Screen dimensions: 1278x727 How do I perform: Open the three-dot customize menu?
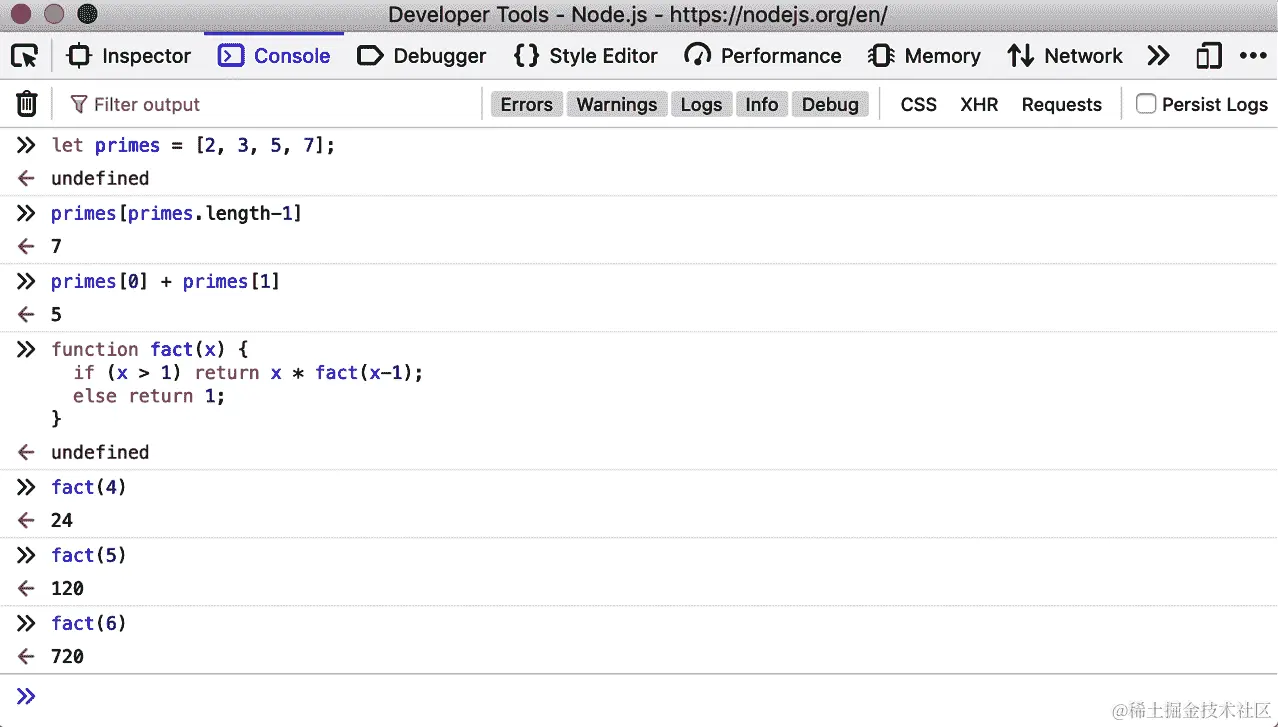(1253, 56)
